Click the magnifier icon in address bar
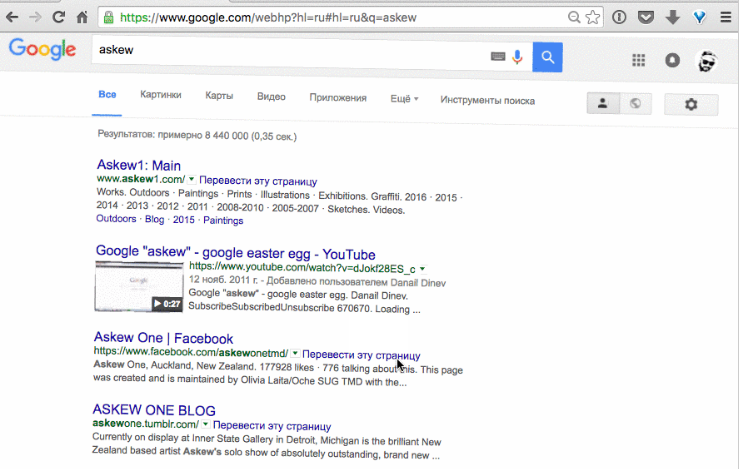This screenshot has width=739, height=469. (574, 17)
